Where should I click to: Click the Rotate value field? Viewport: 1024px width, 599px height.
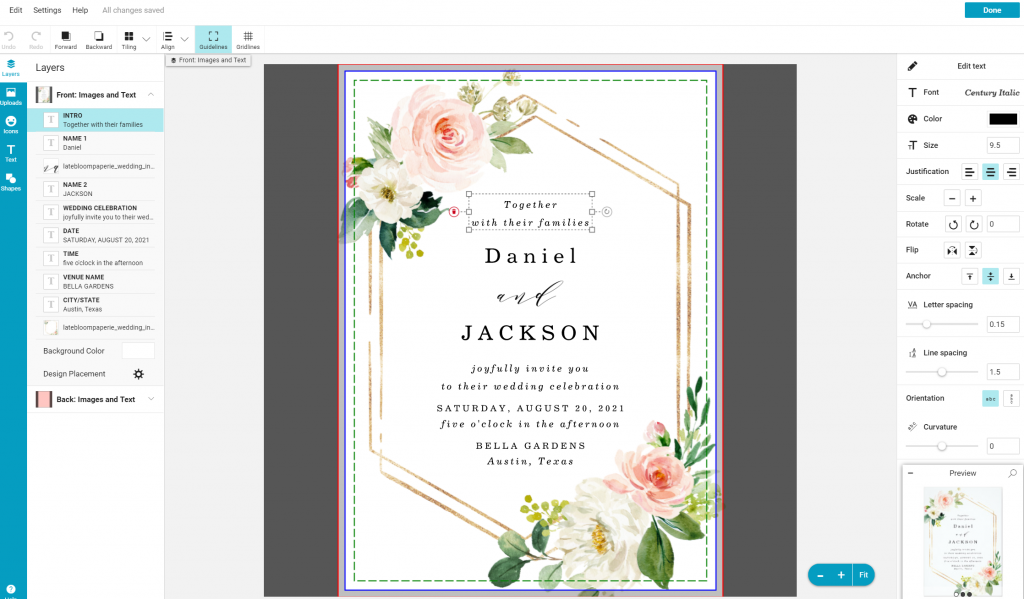(1002, 224)
